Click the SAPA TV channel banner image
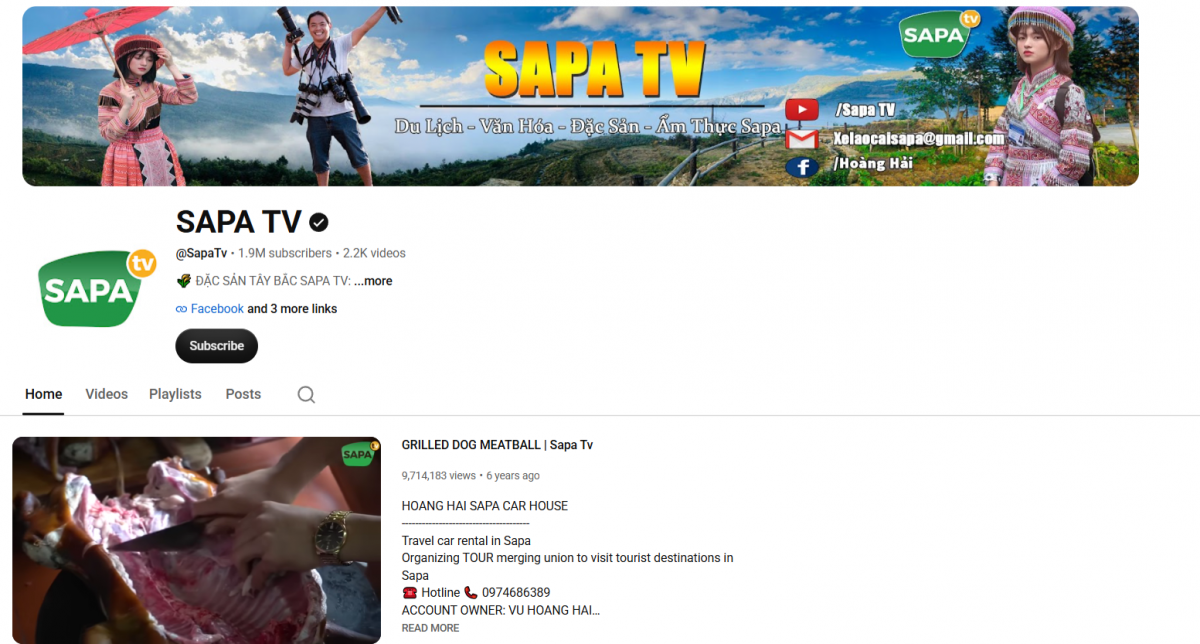The image size is (1200, 644). click(580, 96)
